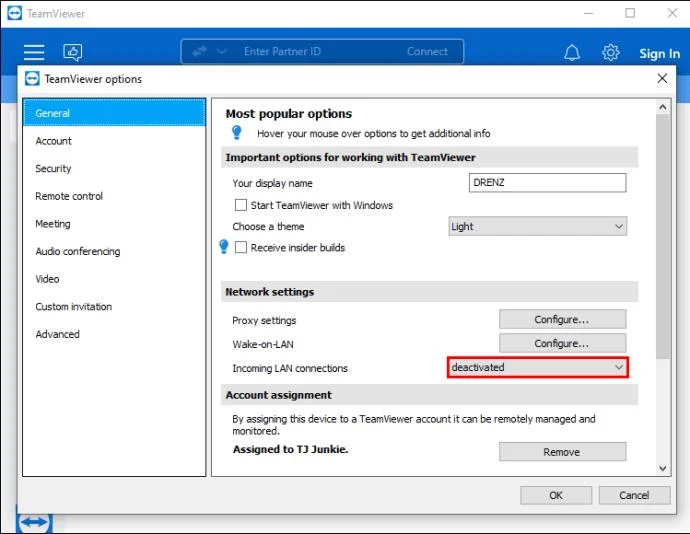Click the connection mode arrows icon
This screenshot has width=690, height=534.
pos(199,52)
